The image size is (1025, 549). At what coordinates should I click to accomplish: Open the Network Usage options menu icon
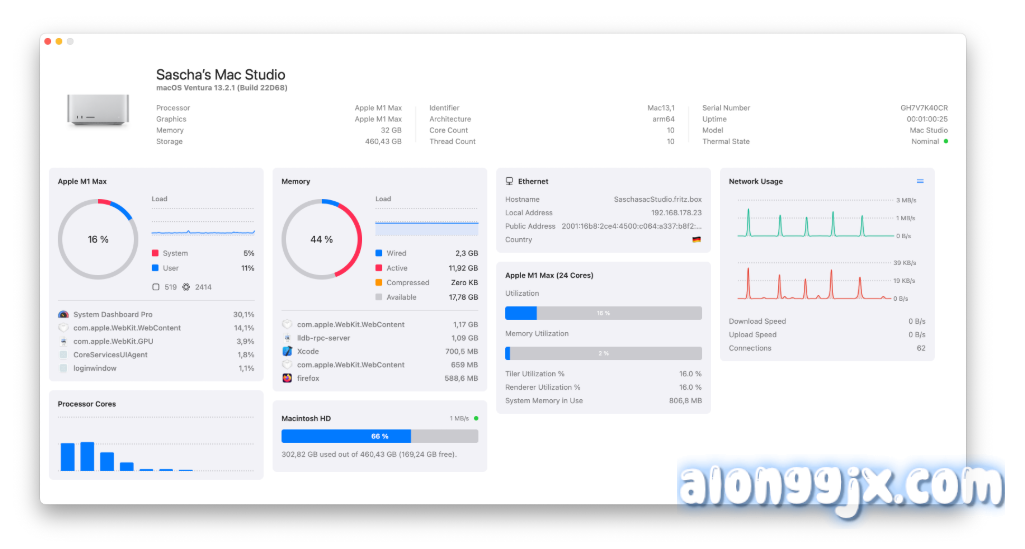920,181
